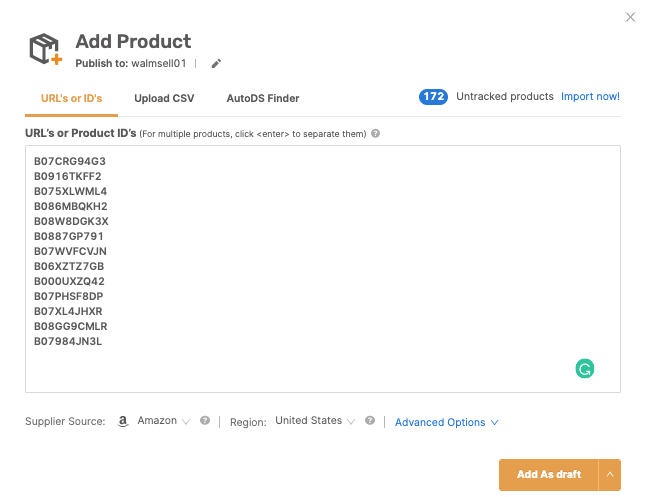Click the 172 untracked products badge

pos(433,97)
